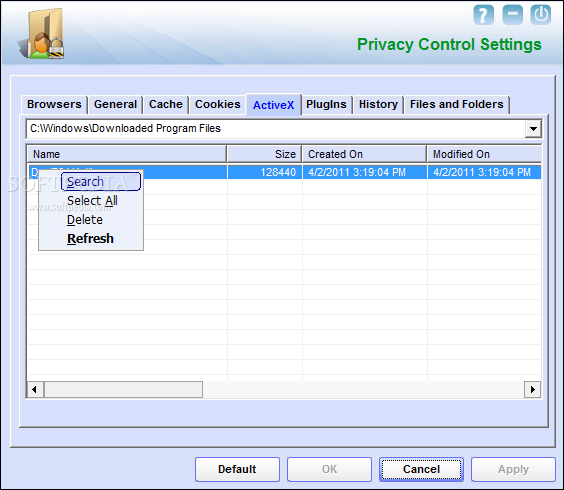Sort by Created On column header

[364, 154]
